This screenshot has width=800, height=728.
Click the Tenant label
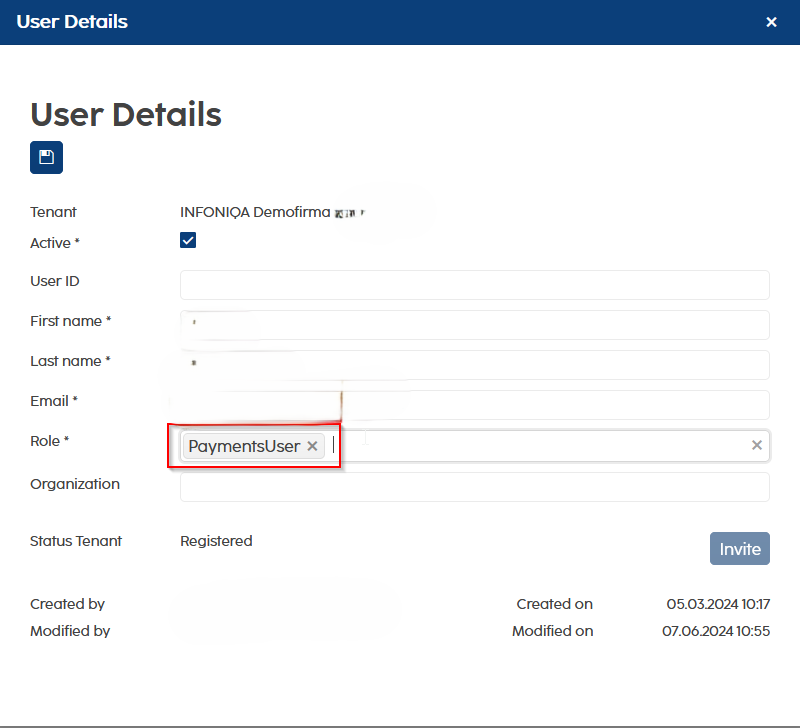point(53,212)
